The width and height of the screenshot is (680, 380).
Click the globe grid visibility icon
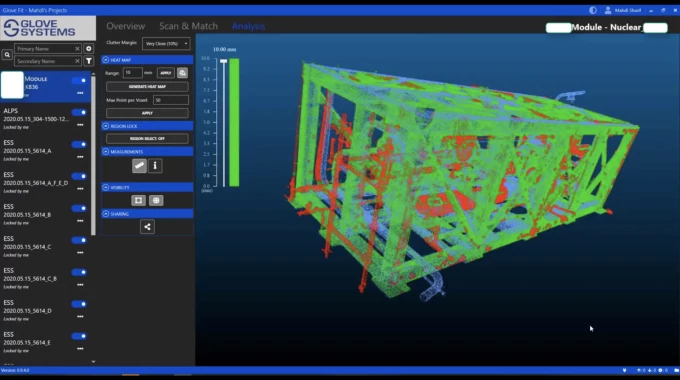pos(156,200)
